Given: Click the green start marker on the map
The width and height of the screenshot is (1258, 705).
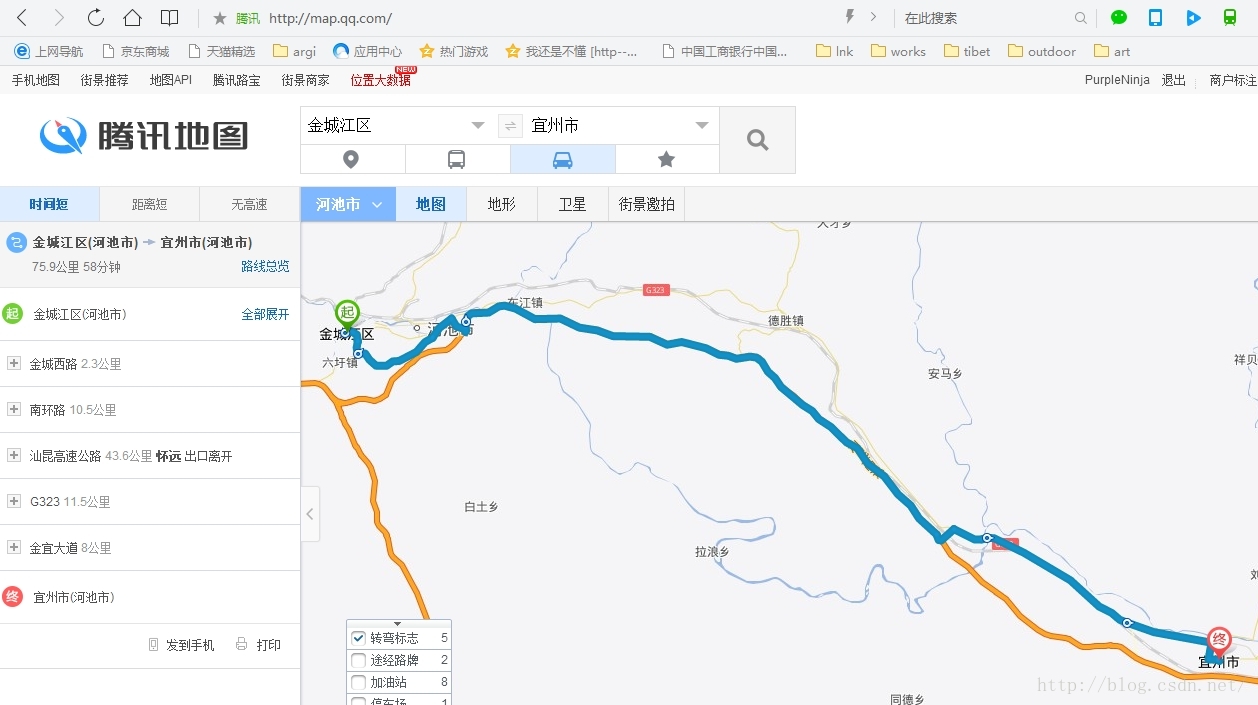Looking at the screenshot, I should point(347,315).
